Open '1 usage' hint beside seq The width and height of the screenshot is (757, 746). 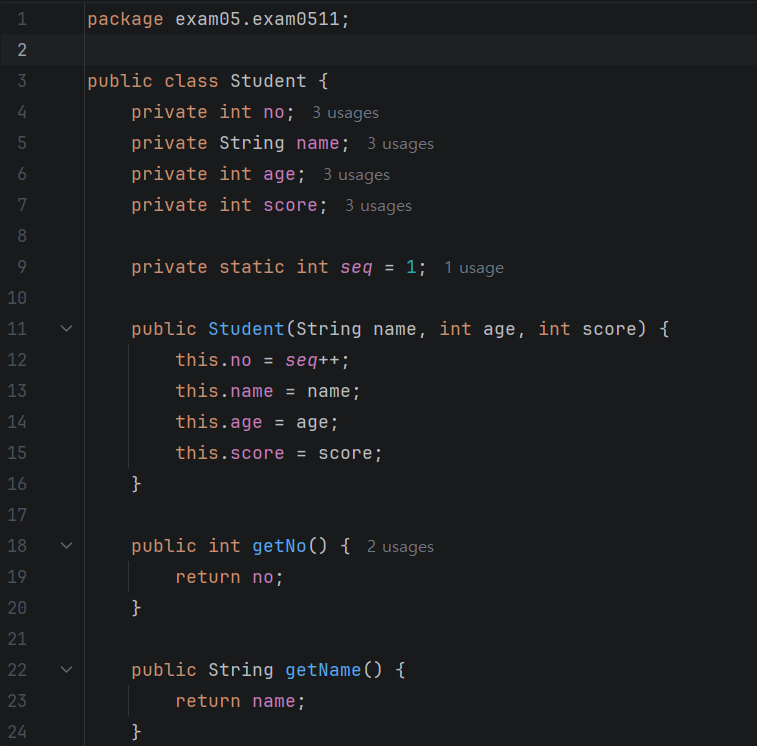pyautogui.click(x=474, y=267)
